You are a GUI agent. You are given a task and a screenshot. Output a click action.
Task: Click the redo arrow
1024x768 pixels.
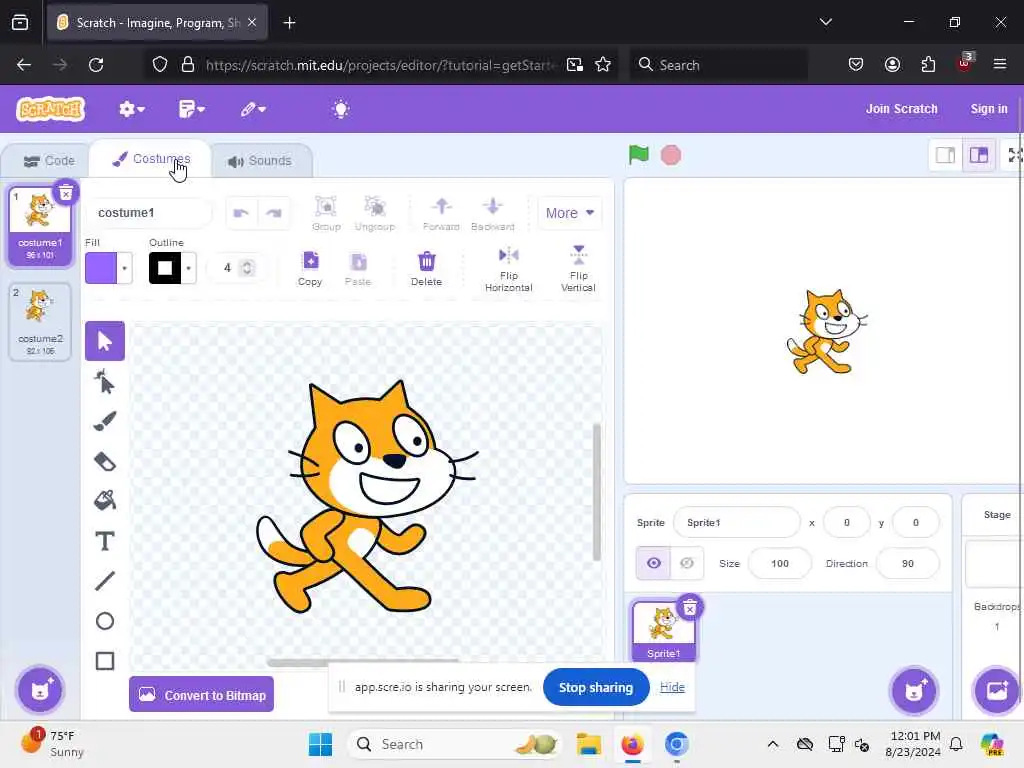click(274, 213)
